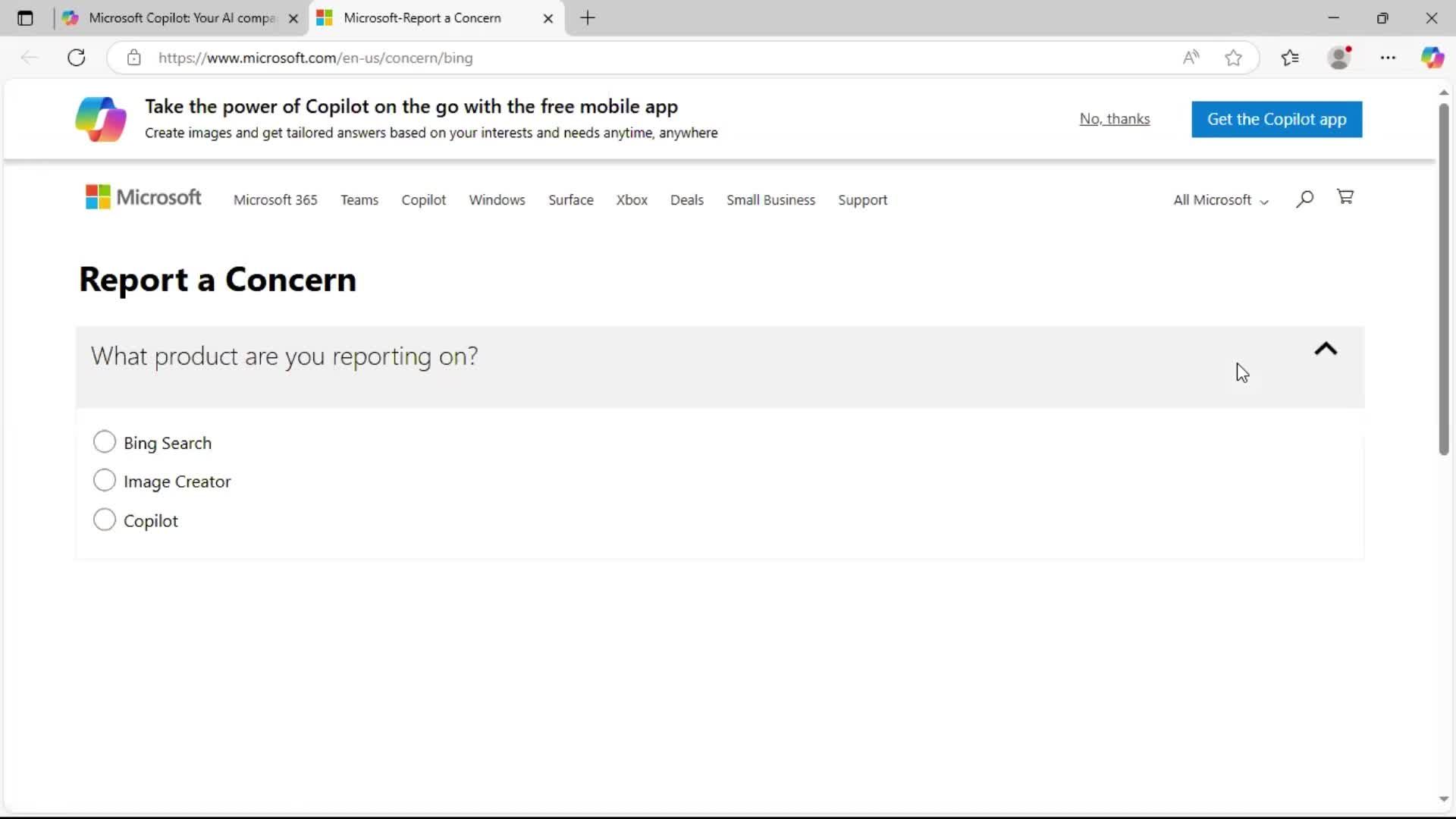Restore down the browser window
1456x819 pixels.
point(1382,18)
